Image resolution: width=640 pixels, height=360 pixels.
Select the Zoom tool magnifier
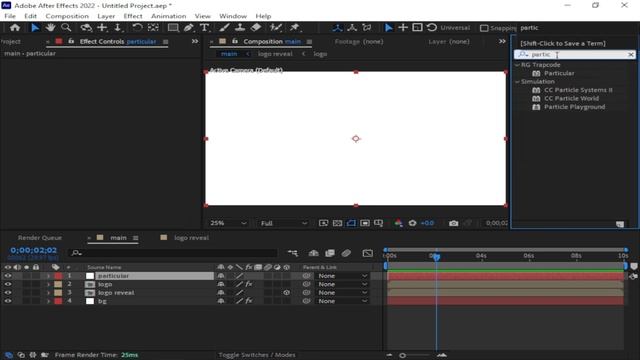pyautogui.click(x=66, y=28)
